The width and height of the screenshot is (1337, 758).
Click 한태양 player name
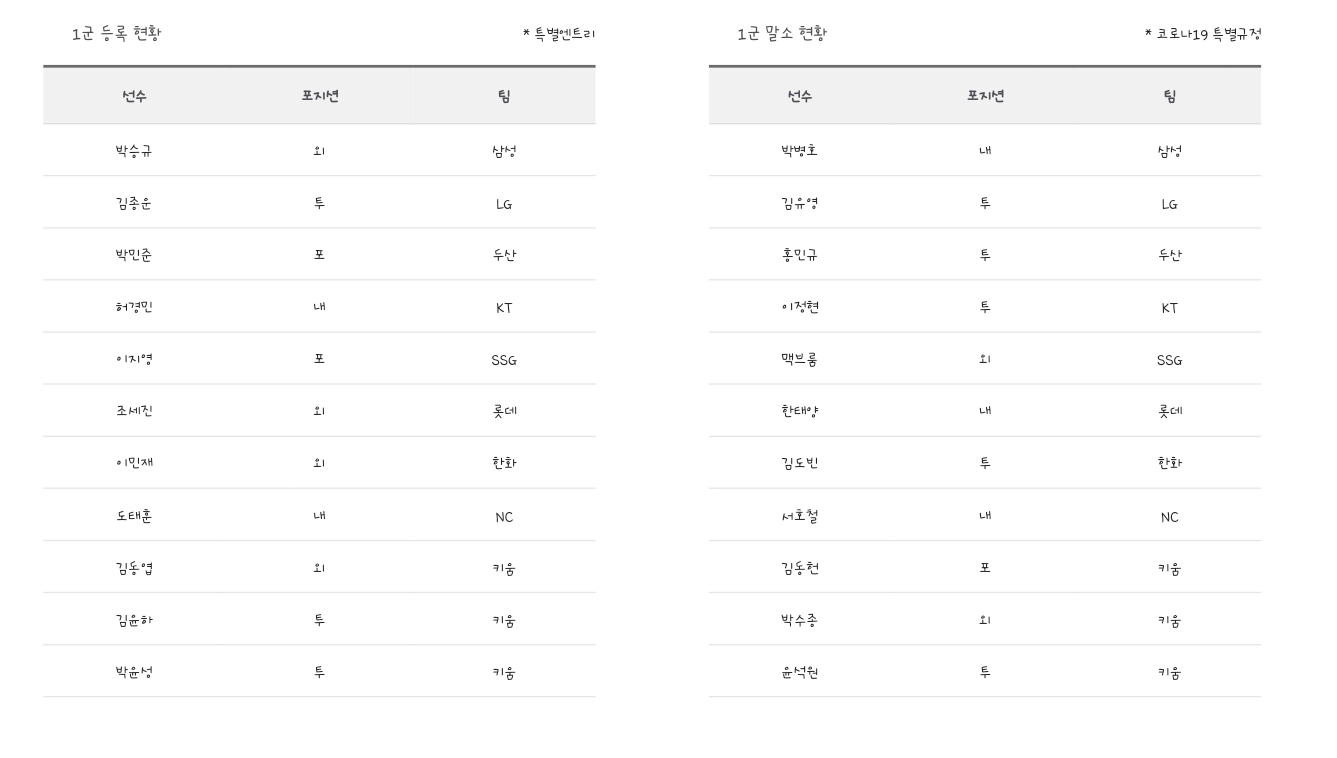point(799,411)
